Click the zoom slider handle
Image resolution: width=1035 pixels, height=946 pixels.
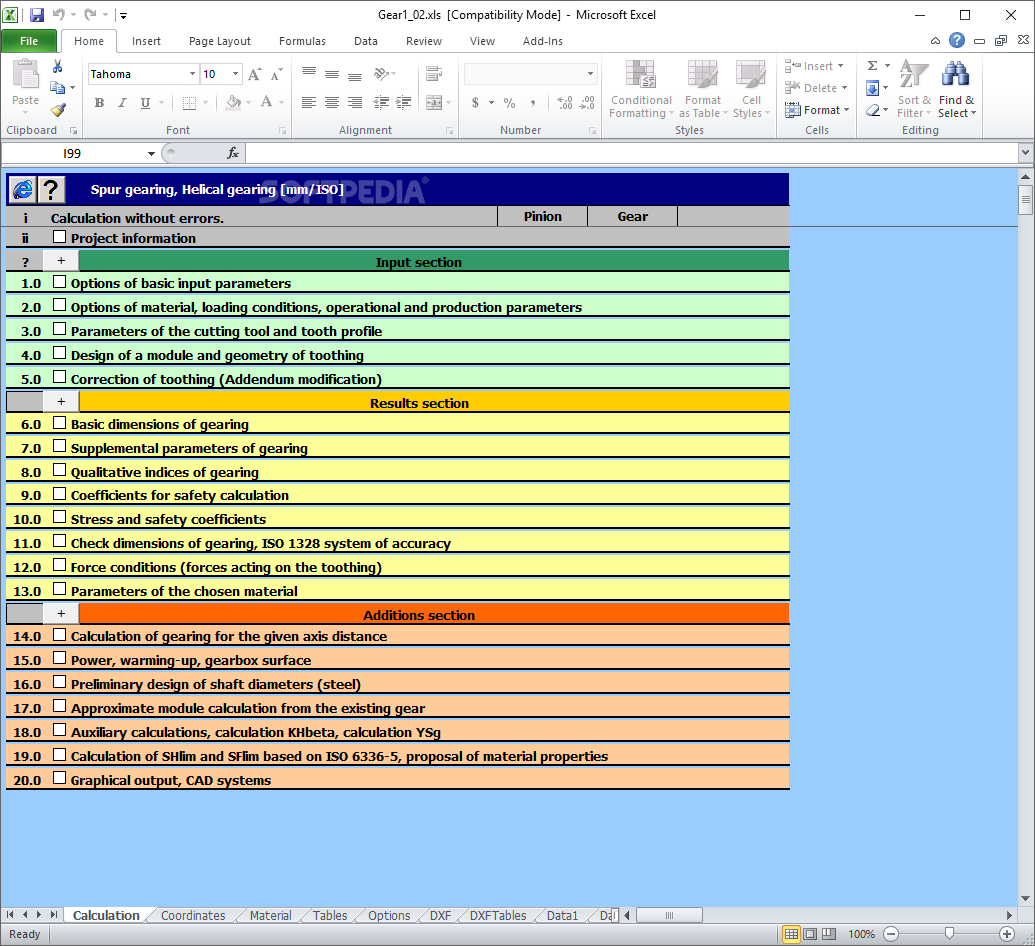(x=949, y=933)
